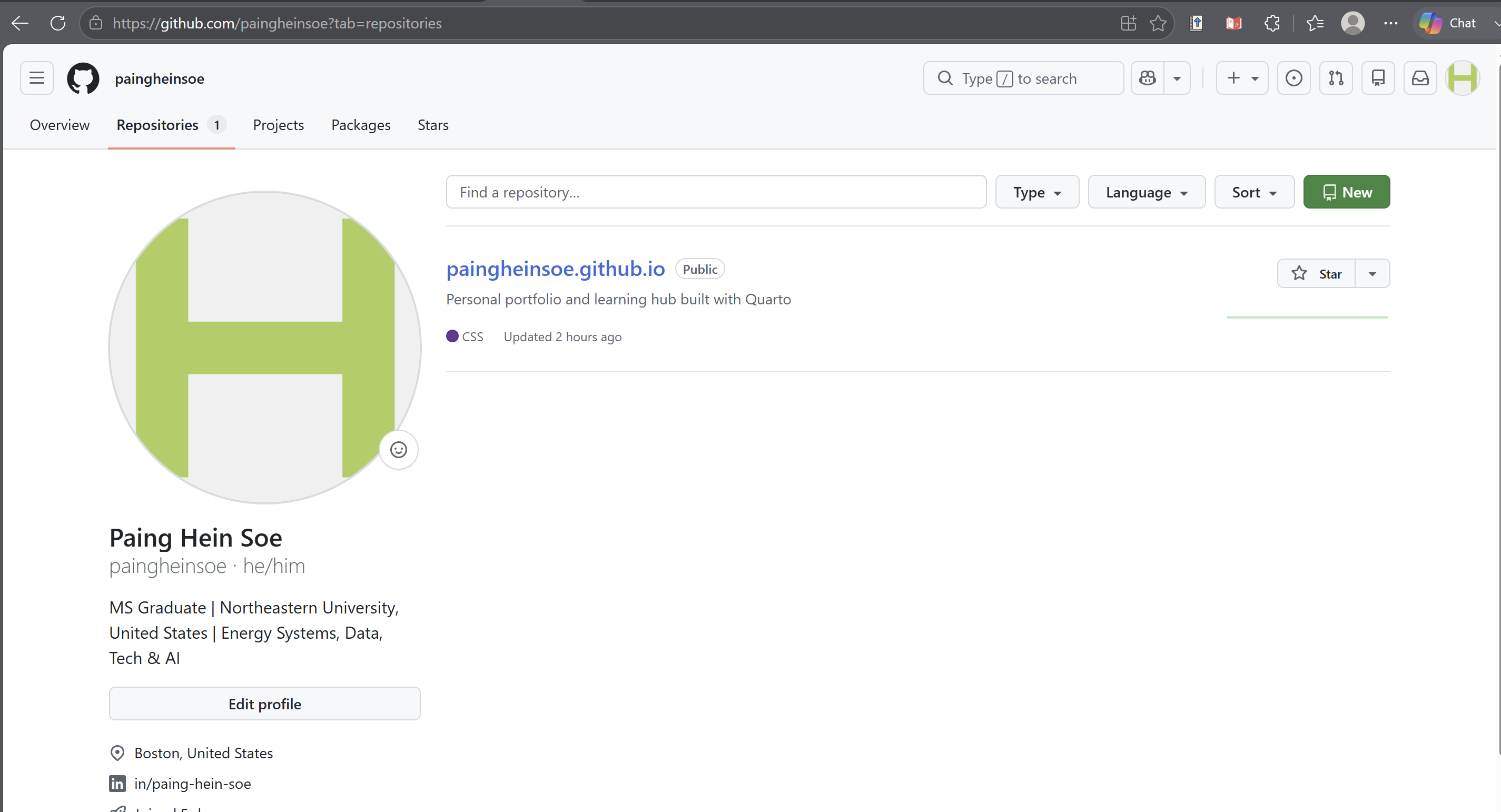Expand the Type filter dropdown
The height and width of the screenshot is (812, 1501).
[x=1037, y=192]
